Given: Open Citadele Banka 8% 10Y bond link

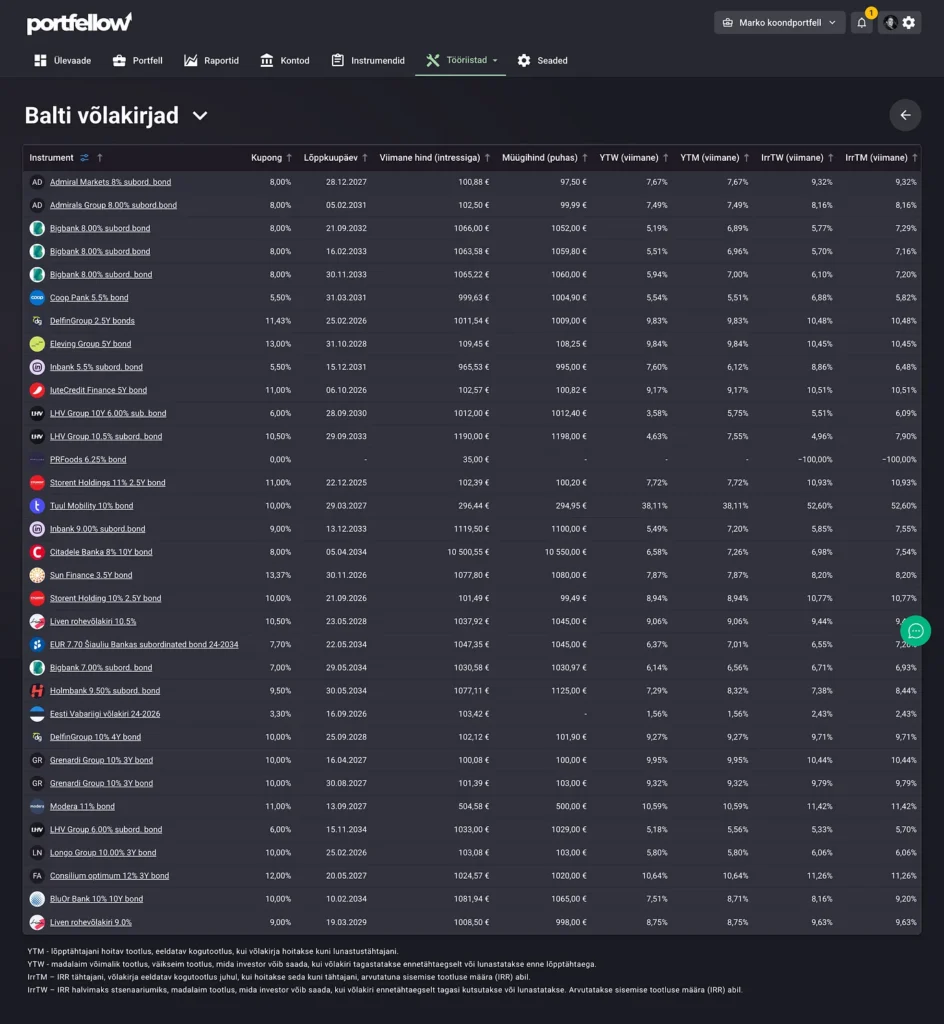Looking at the screenshot, I should point(101,552).
